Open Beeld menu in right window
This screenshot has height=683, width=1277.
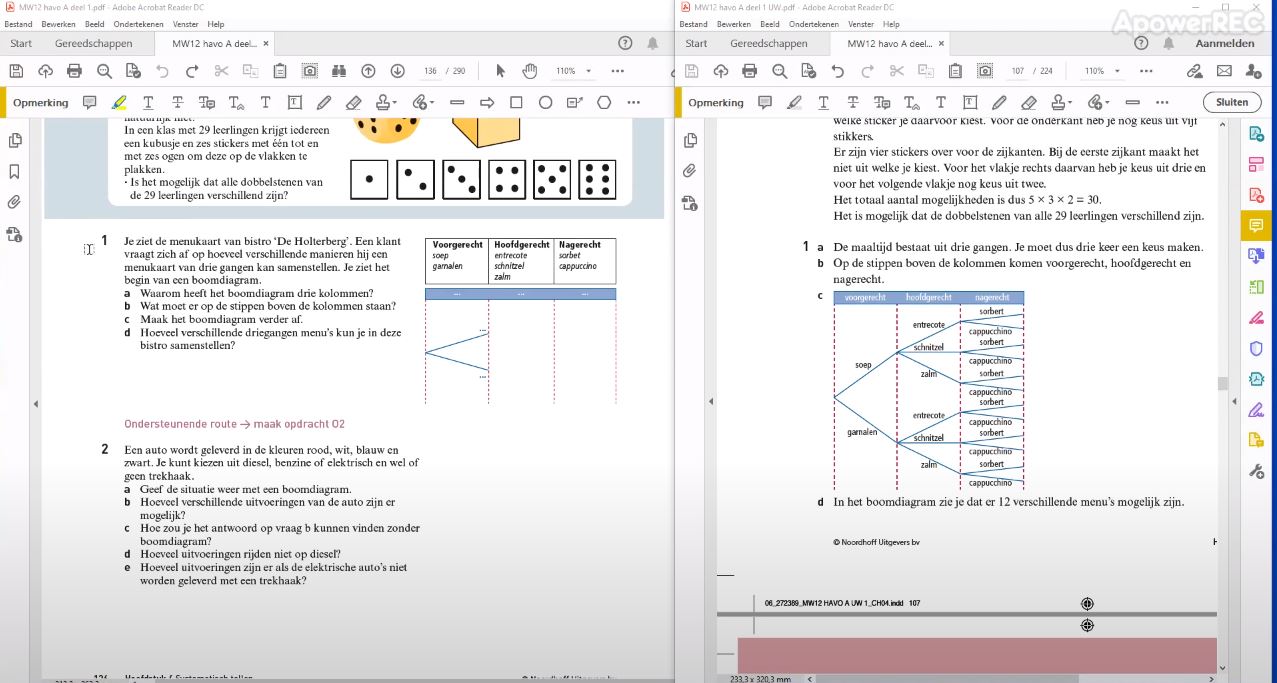(770, 24)
